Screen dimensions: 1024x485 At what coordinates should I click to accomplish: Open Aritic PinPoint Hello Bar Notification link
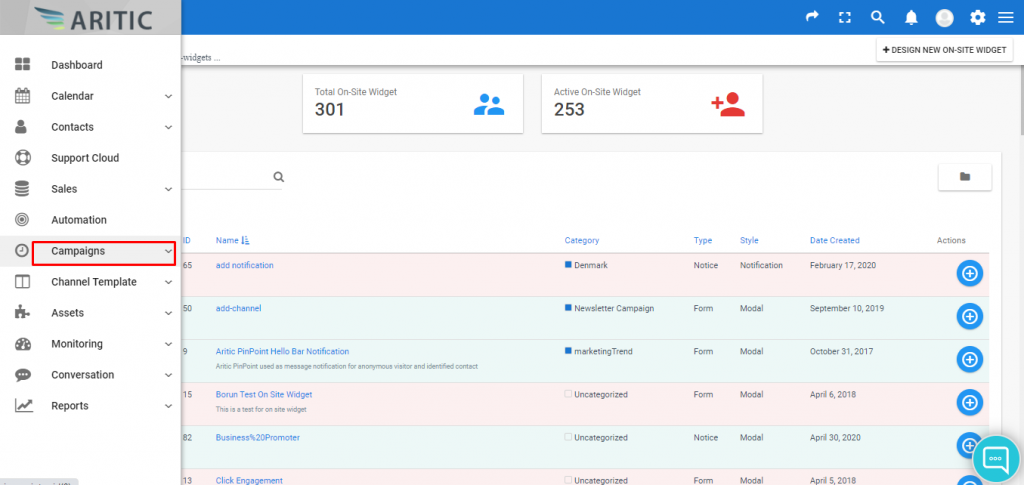click(x=282, y=351)
